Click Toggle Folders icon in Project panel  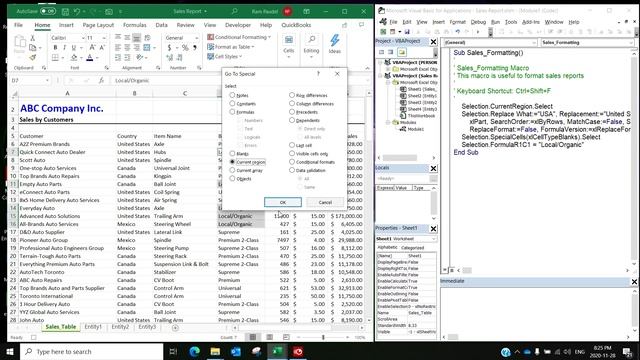(x=402, y=52)
